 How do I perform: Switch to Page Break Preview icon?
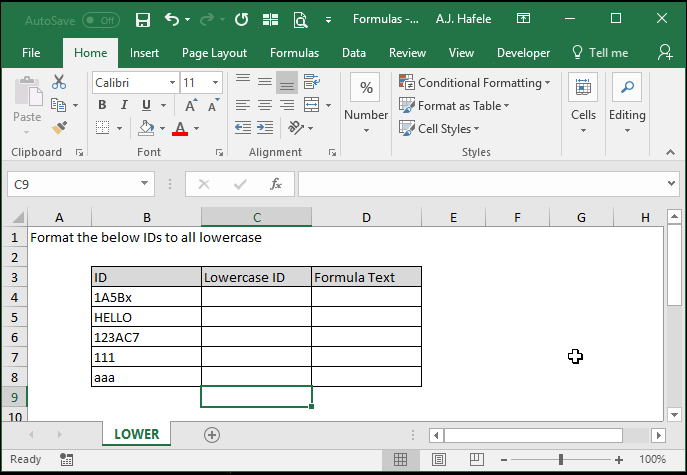click(477, 459)
